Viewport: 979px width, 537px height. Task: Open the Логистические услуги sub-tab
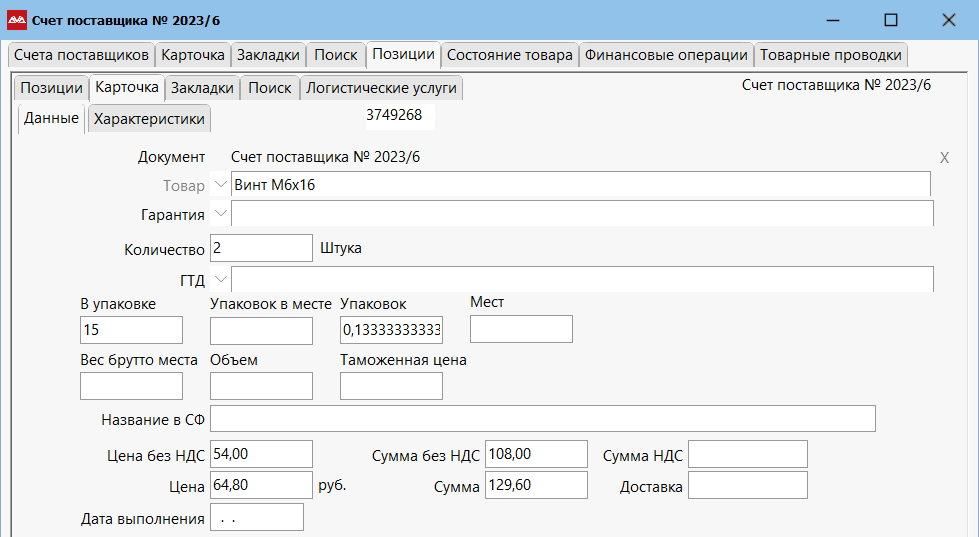click(x=381, y=88)
